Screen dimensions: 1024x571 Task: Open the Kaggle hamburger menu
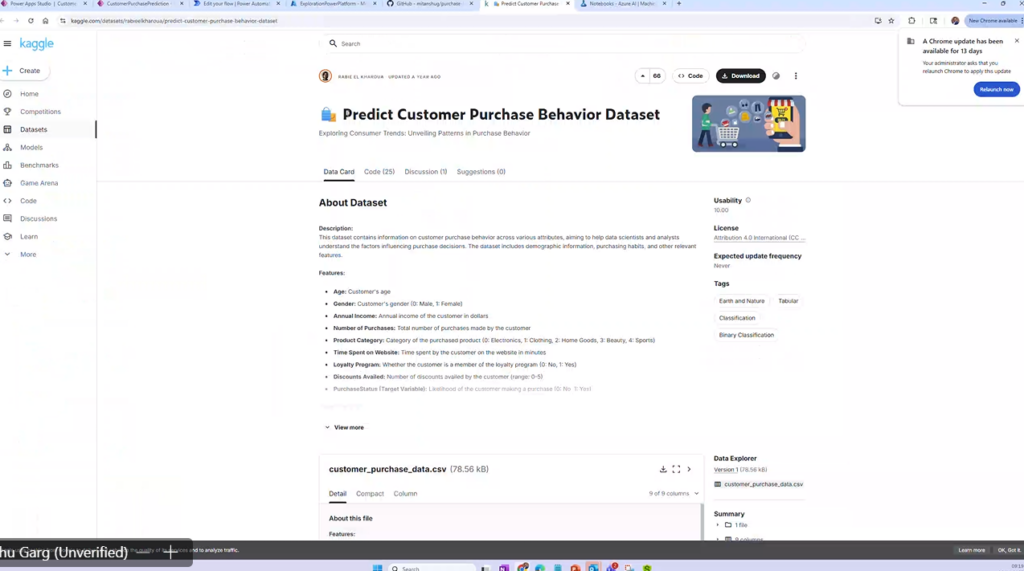7,44
